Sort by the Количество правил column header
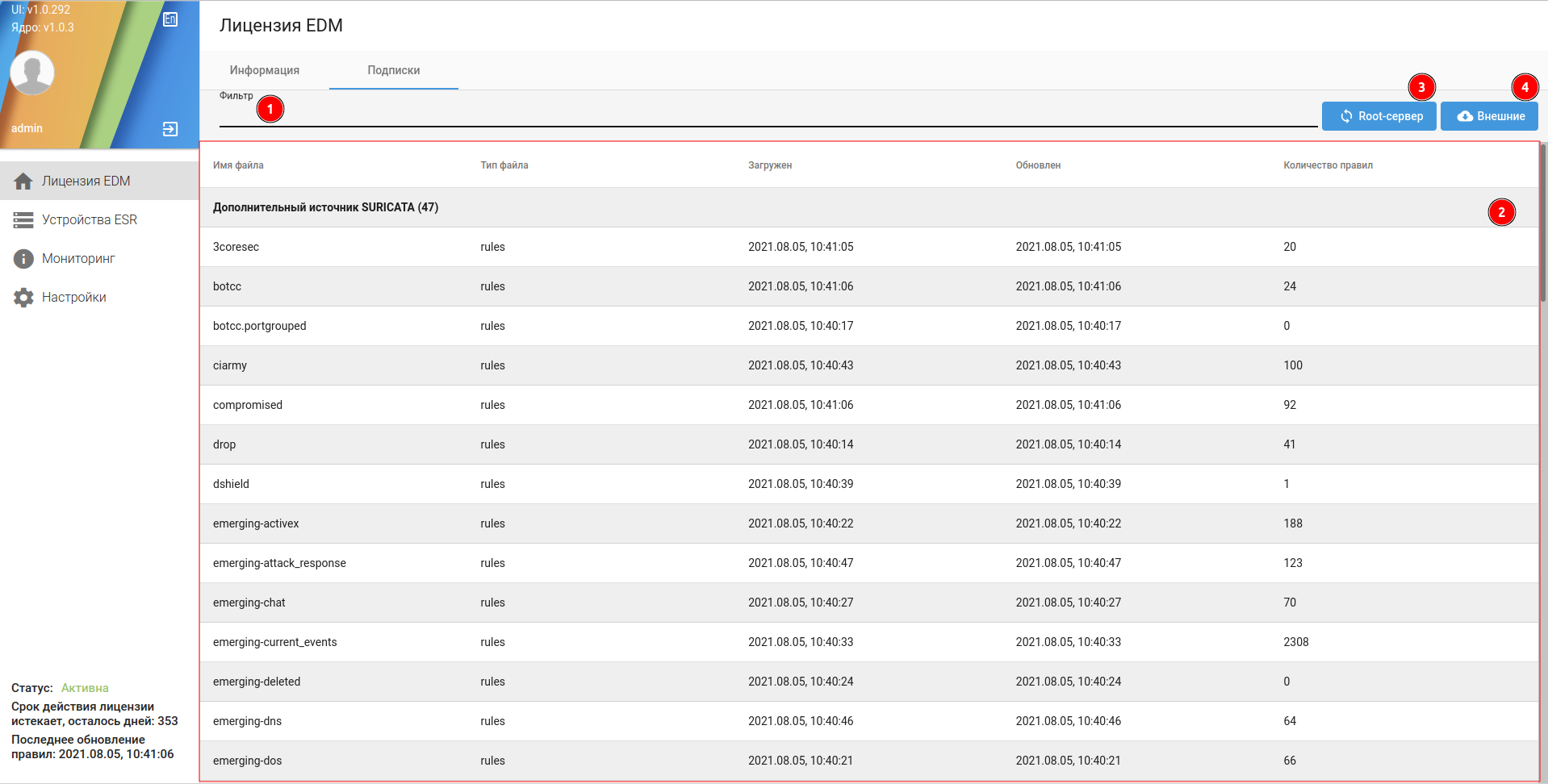1548x784 pixels. tap(1328, 165)
